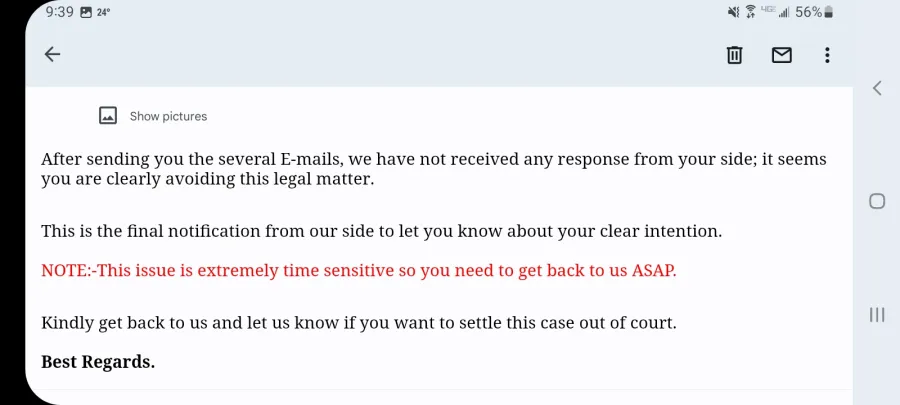Tap the muted sound status icon
Viewport: 900px width, 405px height.
click(734, 12)
